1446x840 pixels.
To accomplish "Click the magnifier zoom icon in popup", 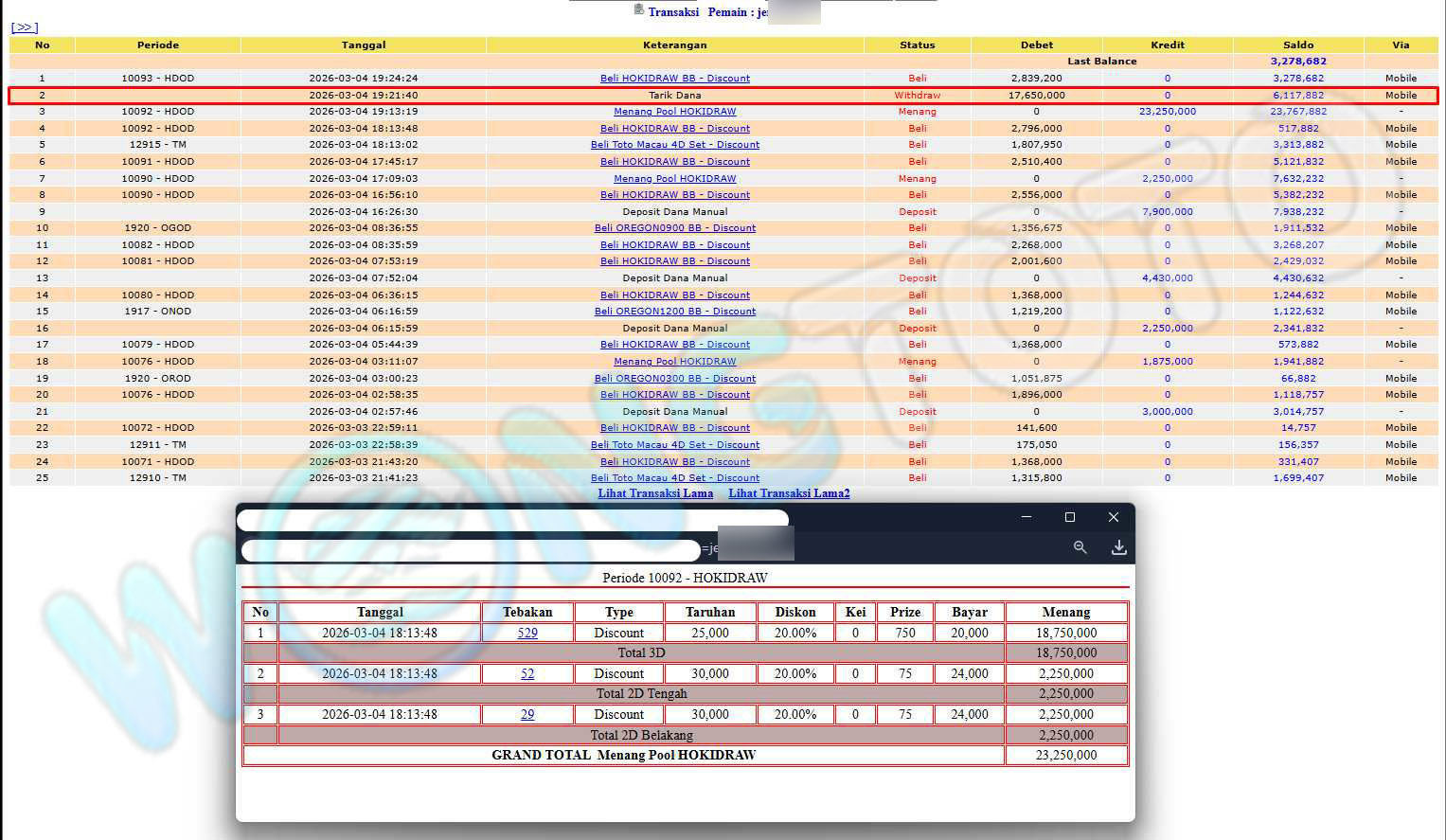I will (1080, 547).
